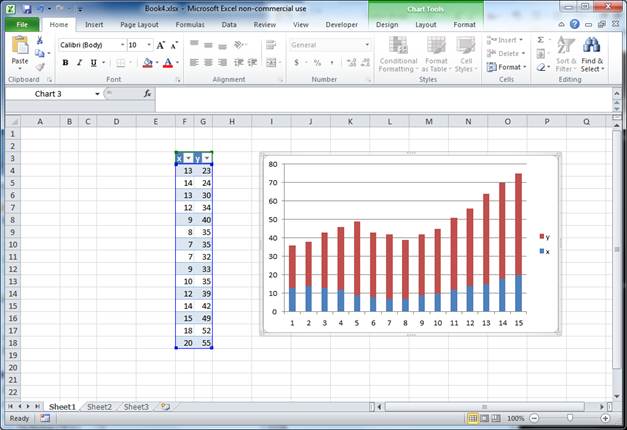
Task: Toggle Underline formatting
Action: pos(94,63)
